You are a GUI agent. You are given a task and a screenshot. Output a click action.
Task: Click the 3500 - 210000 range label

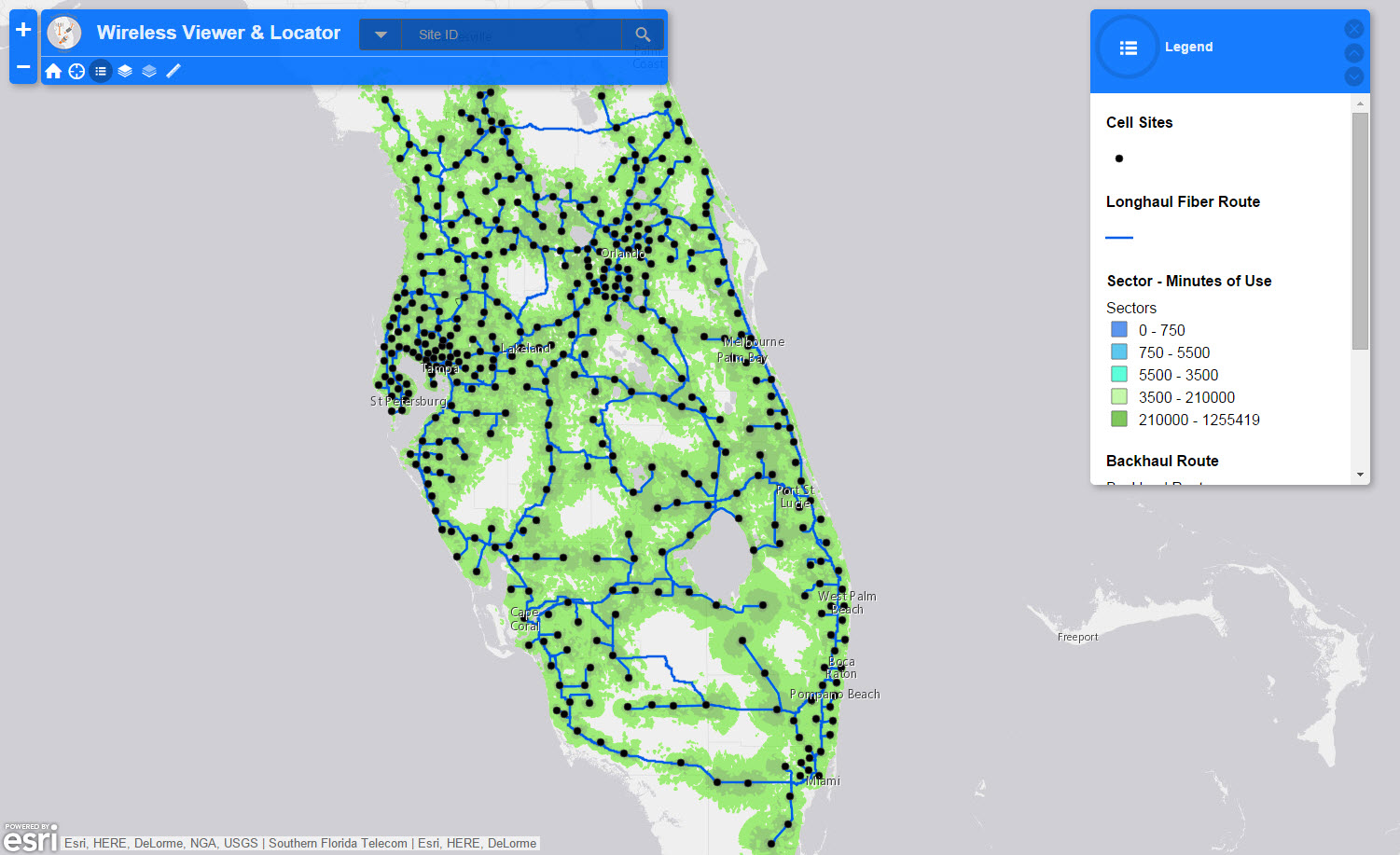coord(1187,397)
